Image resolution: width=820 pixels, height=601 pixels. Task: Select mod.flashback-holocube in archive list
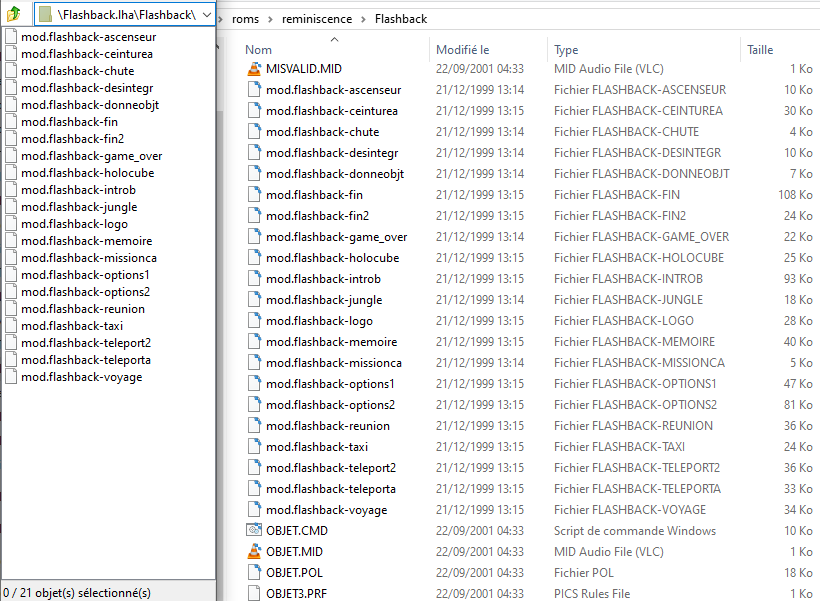click(x=87, y=173)
